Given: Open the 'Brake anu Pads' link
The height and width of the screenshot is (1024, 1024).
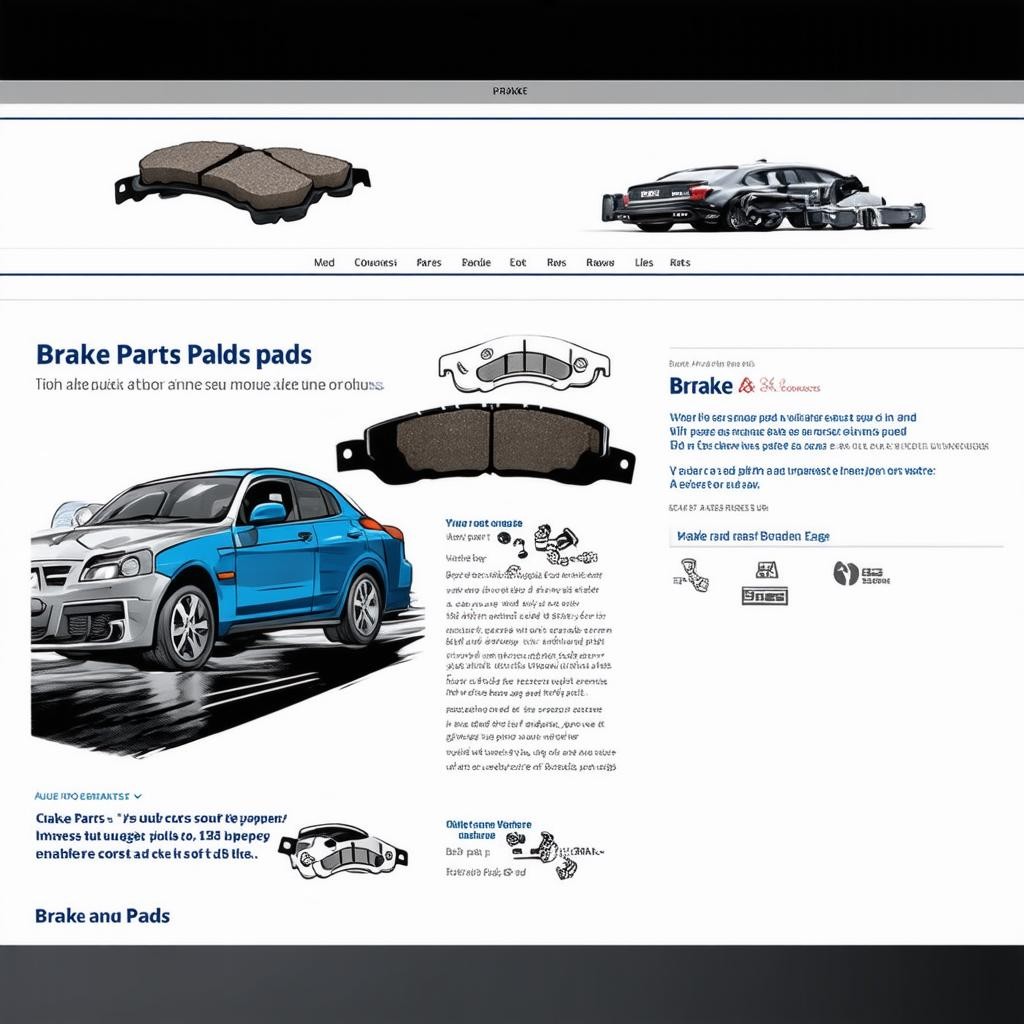Looking at the screenshot, I should tap(102, 915).
